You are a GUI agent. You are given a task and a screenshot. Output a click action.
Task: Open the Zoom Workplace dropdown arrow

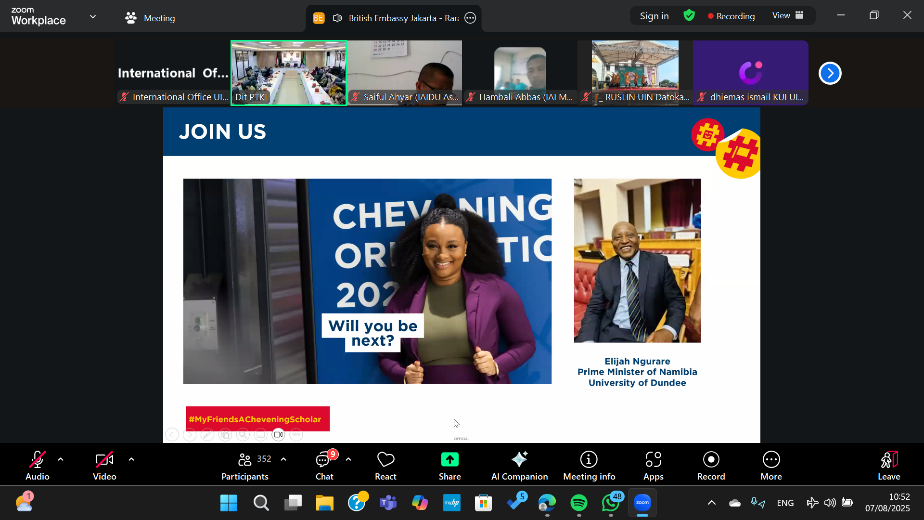[93, 17]
